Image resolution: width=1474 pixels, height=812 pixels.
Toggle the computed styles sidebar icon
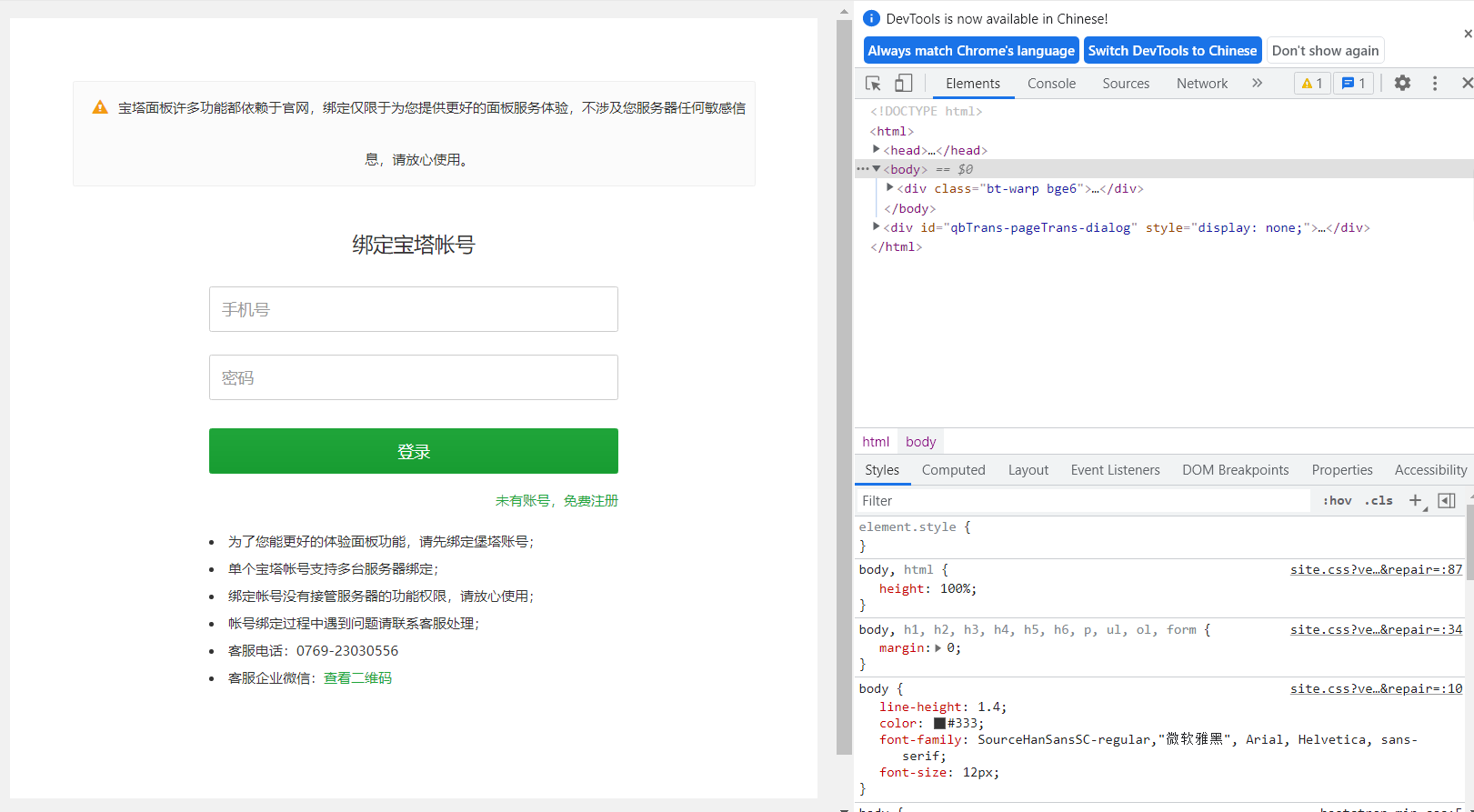(x=1447, y=500)
